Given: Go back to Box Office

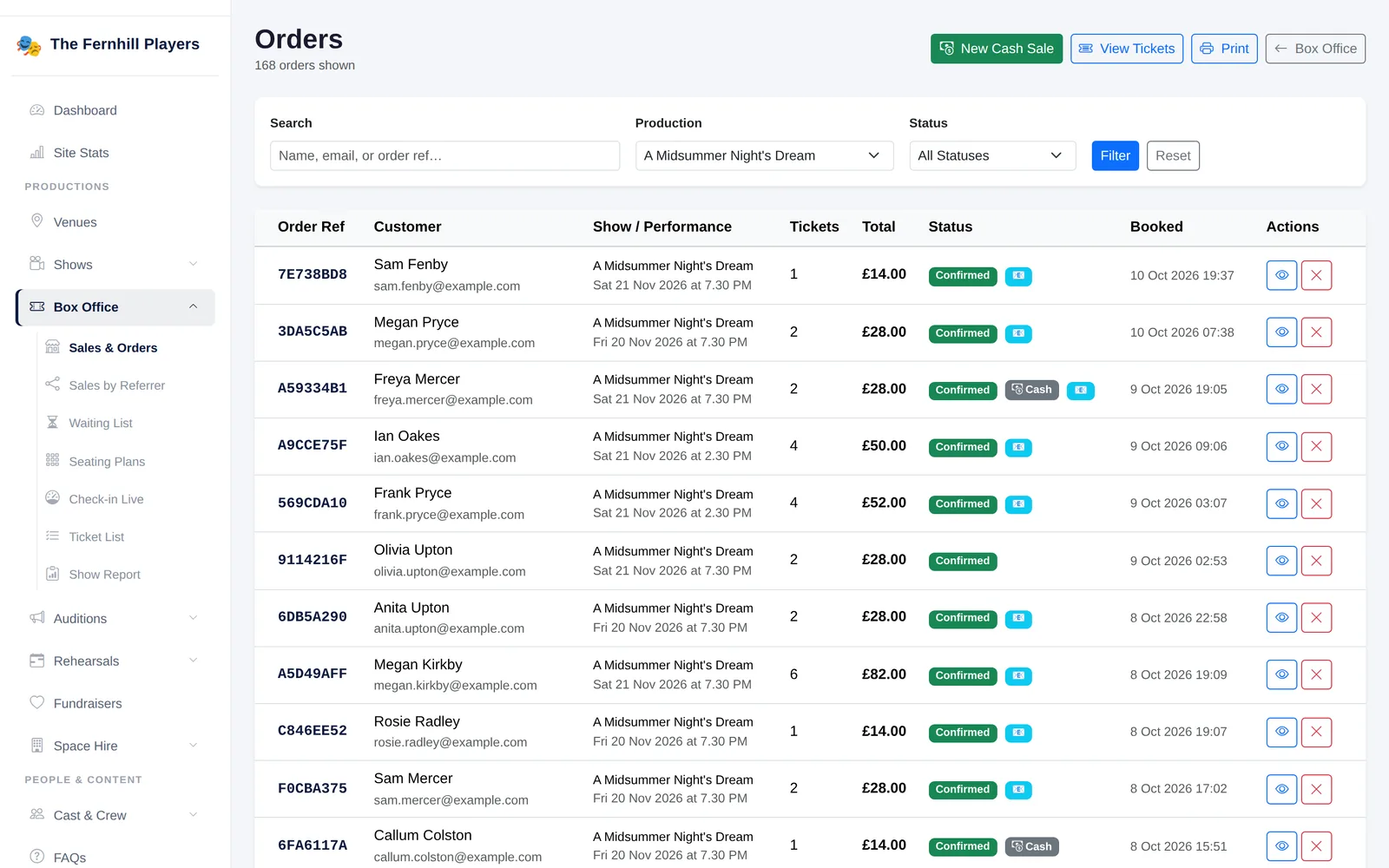Looking at the screenshot, I should point(1315,49).
